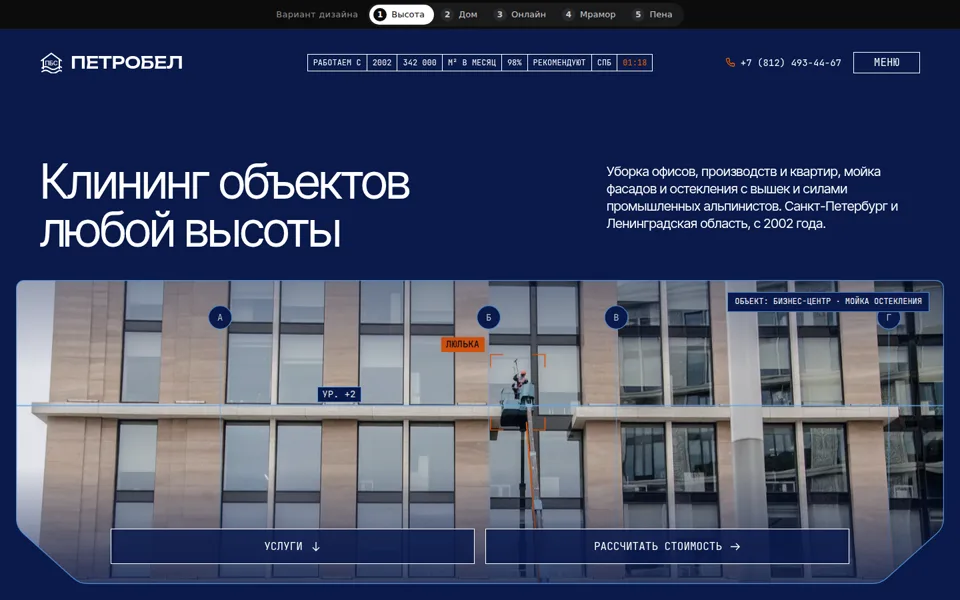The width and height of the screenshot is (960, 600).
Task: Click the Петробел logo emblem icon
Action: point(51,62)
